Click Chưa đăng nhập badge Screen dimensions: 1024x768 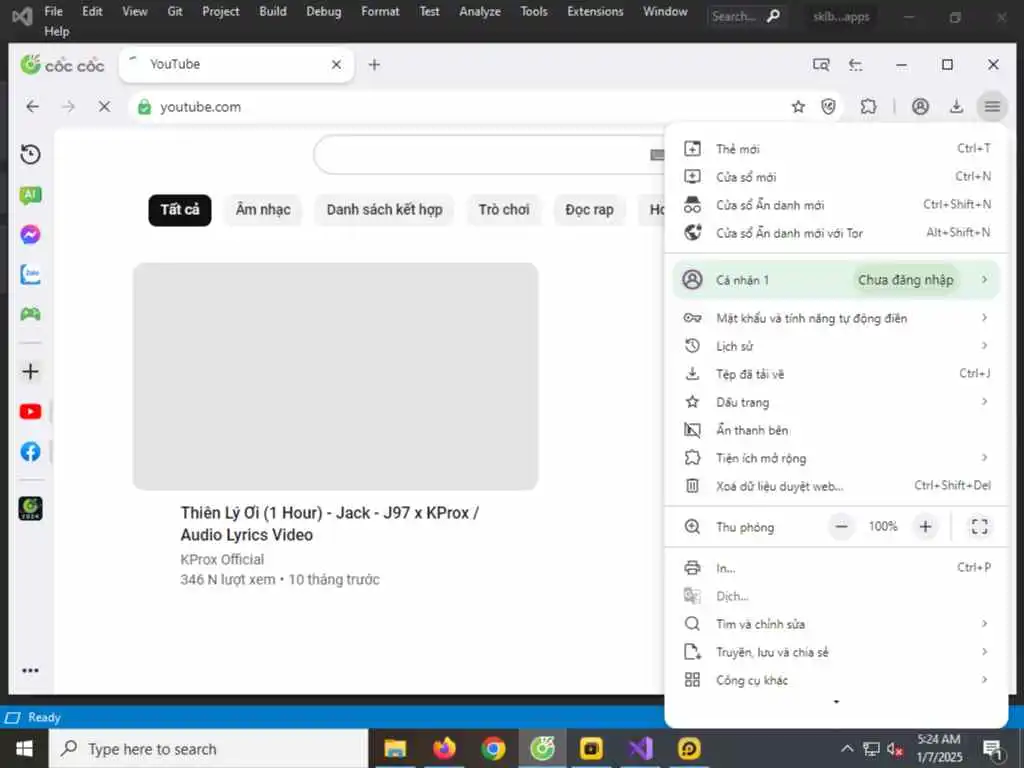click(x=905, y=280)
